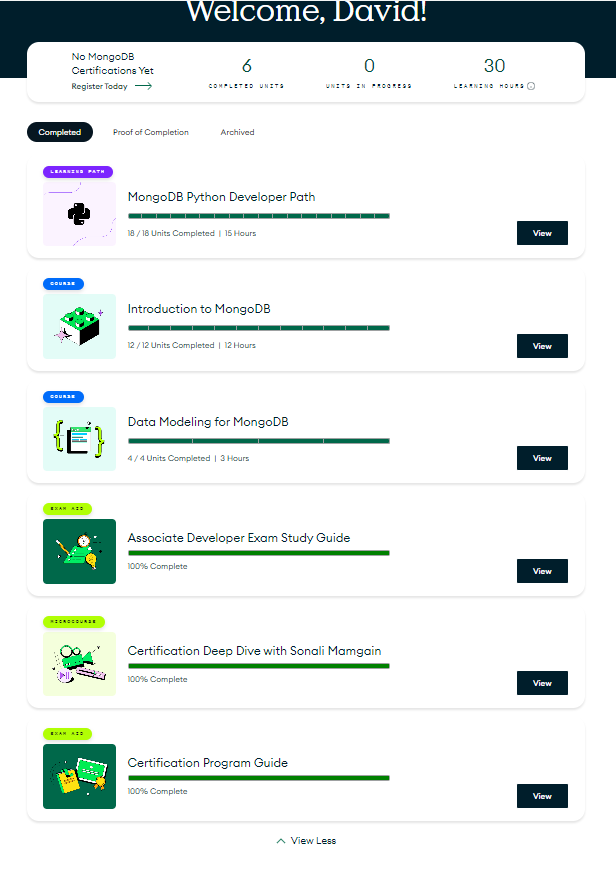
Task: Click View on Associate Developer Exam Study Guide
Action: pyautogui.click(x=542, y=571)
